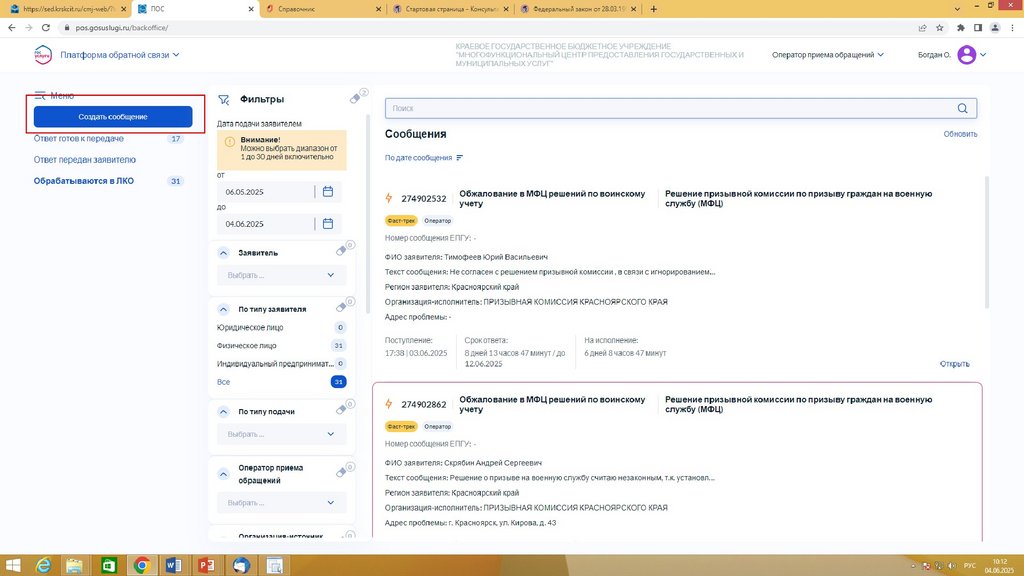Switch to Справочник browser tab
Viewport: 1024px width, 576px height.
click(324, 8)
